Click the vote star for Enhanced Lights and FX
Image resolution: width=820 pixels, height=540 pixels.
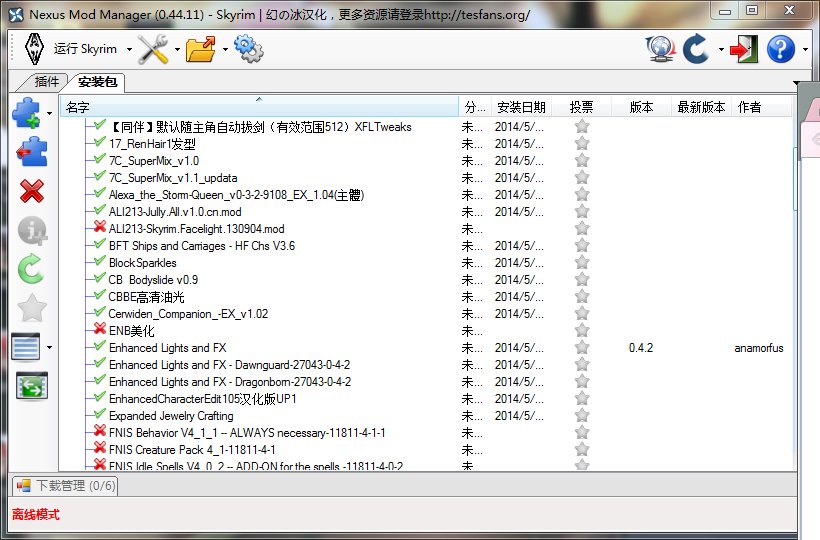[x=582, y=348]
